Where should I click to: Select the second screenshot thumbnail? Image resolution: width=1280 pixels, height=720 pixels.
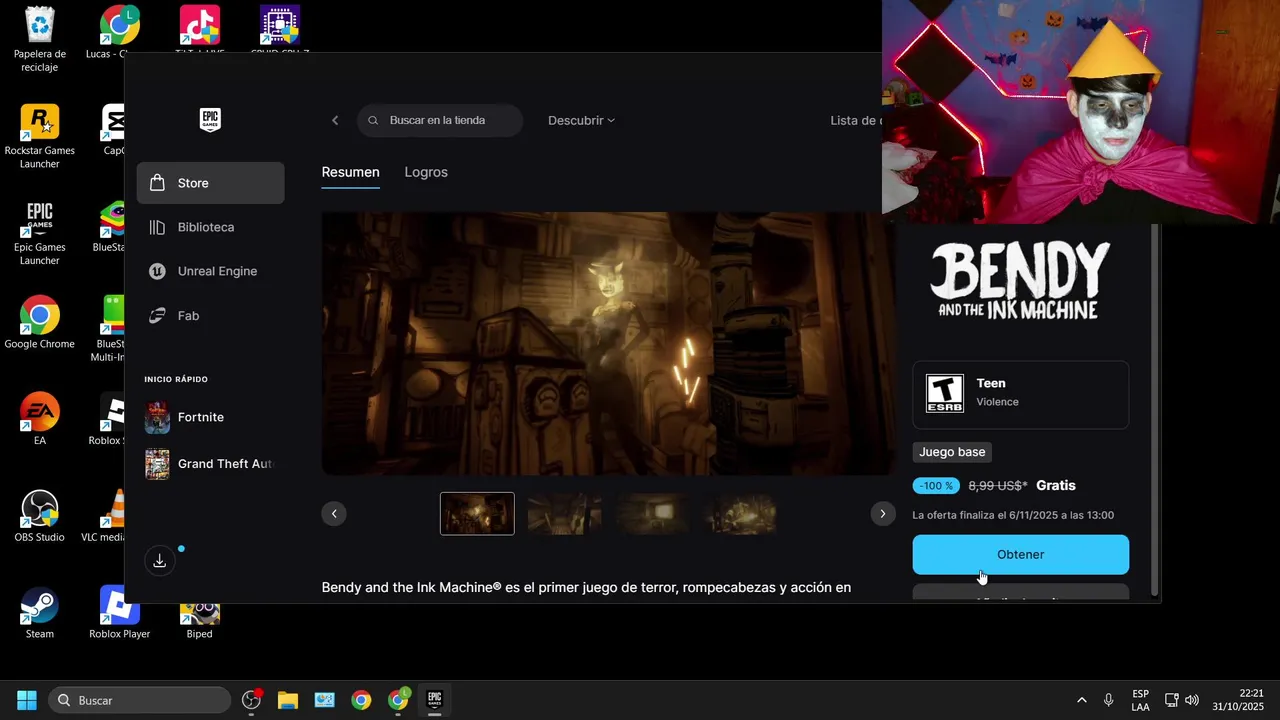564,513
